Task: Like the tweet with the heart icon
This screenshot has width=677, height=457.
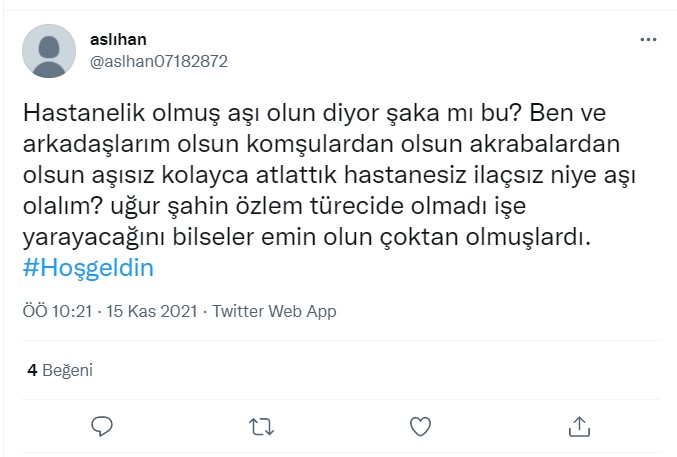Action: [420, 427]
